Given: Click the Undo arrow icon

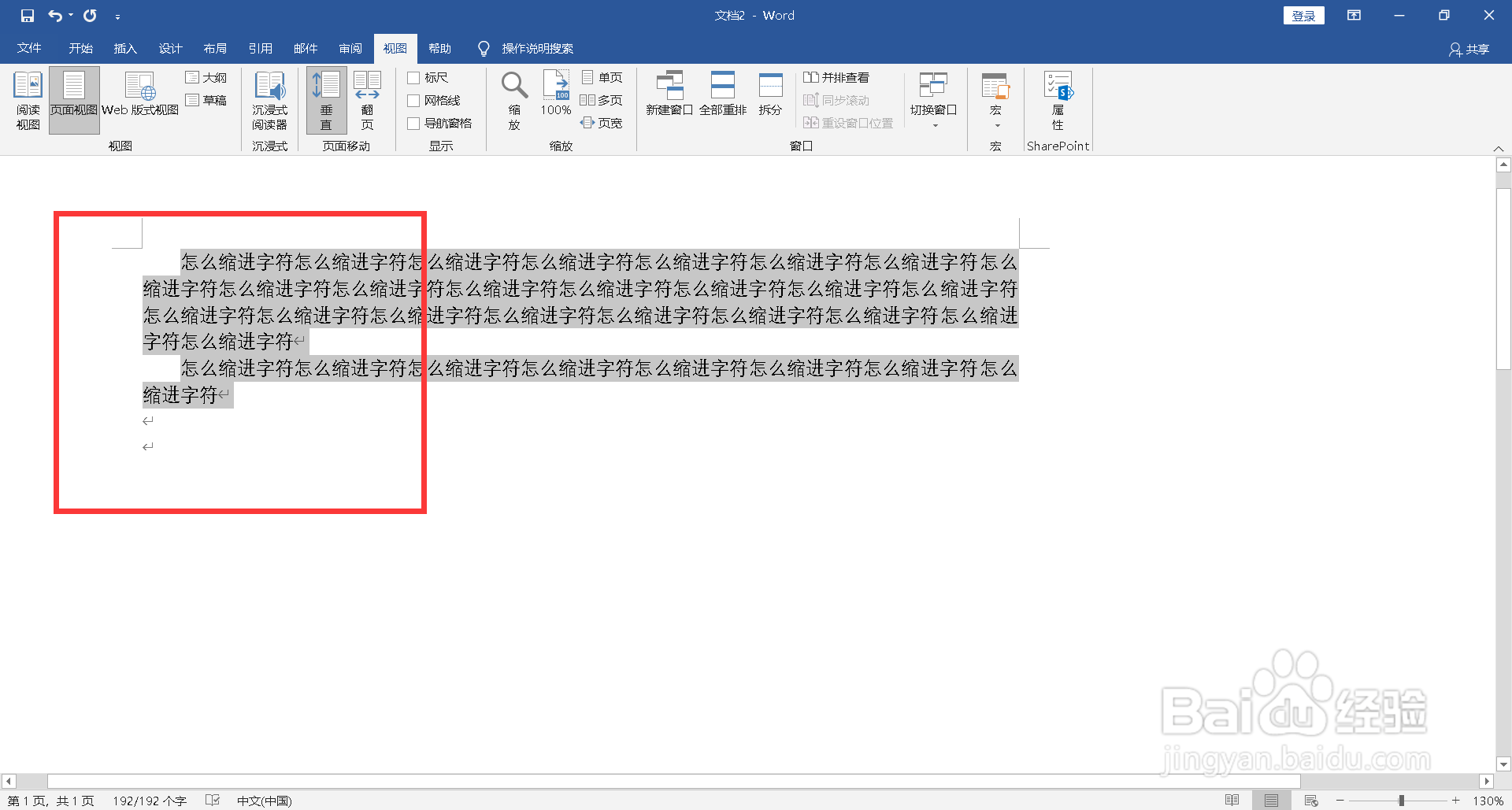Looking at the screenshot, I should 55,16.
